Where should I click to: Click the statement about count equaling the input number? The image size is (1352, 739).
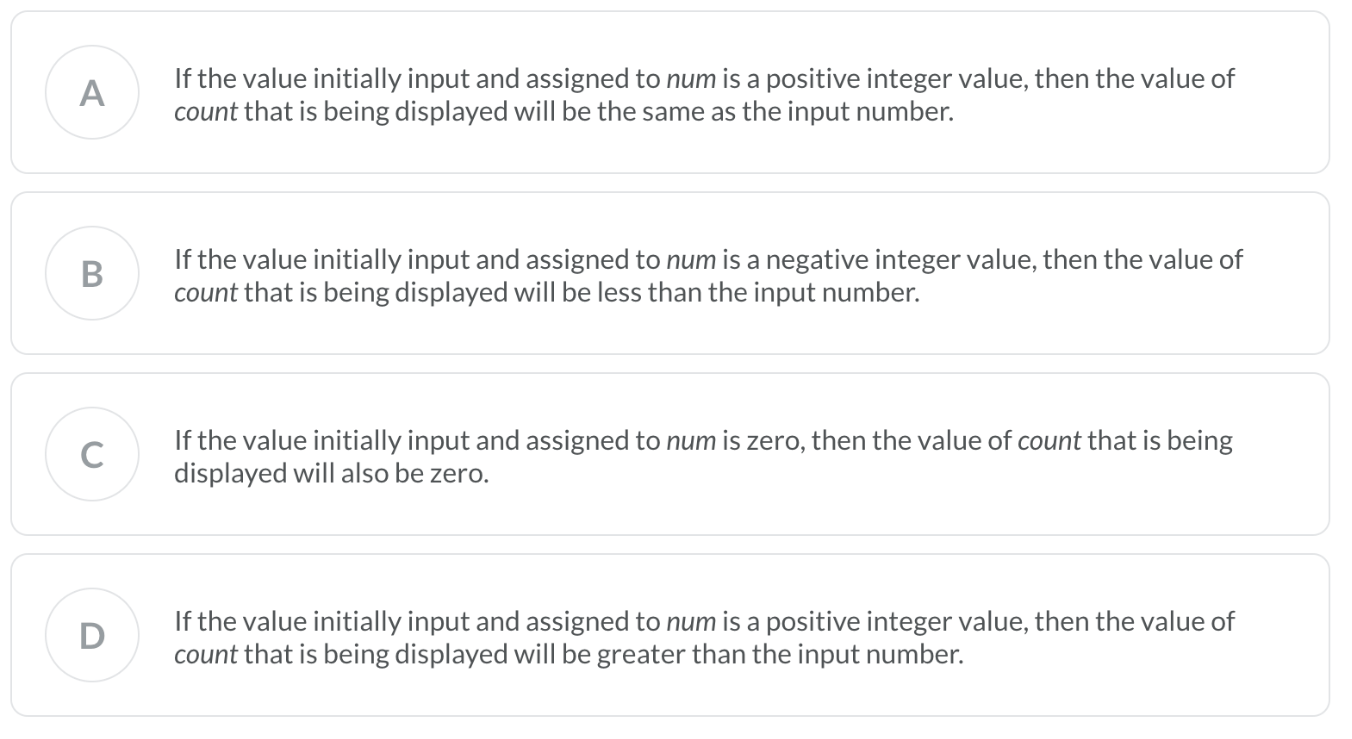click(x=704, y=94)
